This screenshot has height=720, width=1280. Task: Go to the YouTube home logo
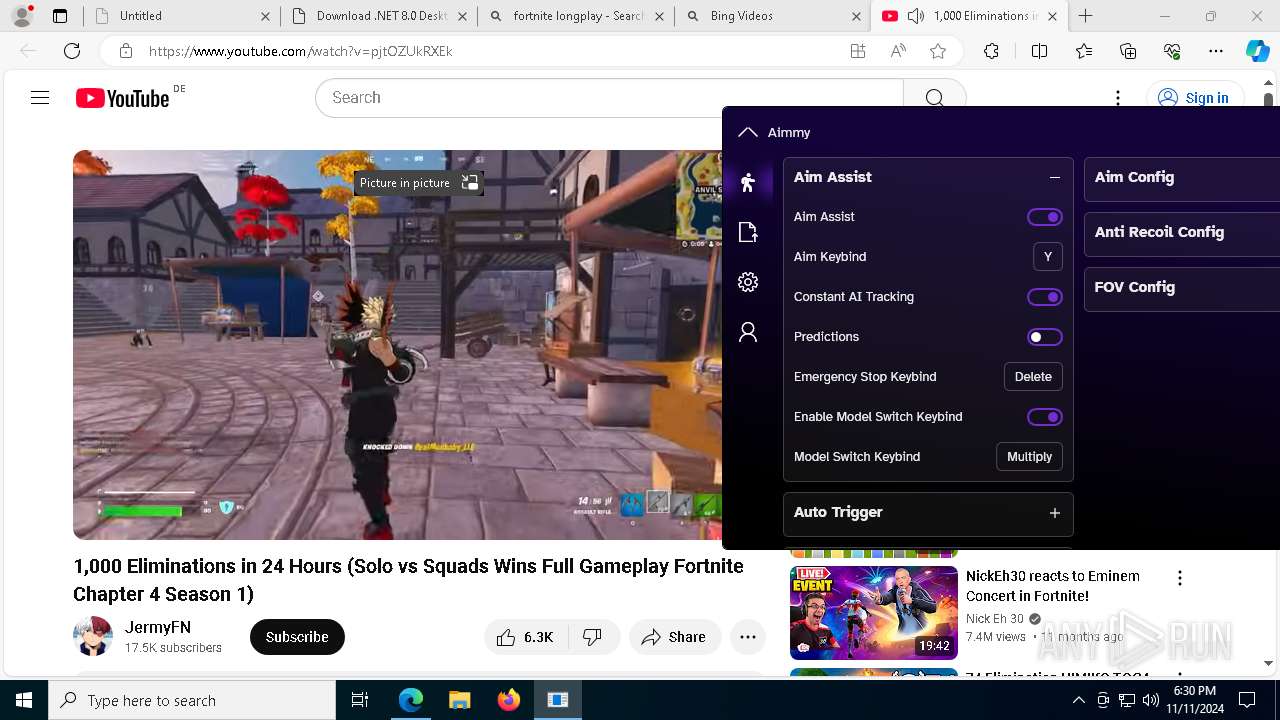tap(122, 98)
